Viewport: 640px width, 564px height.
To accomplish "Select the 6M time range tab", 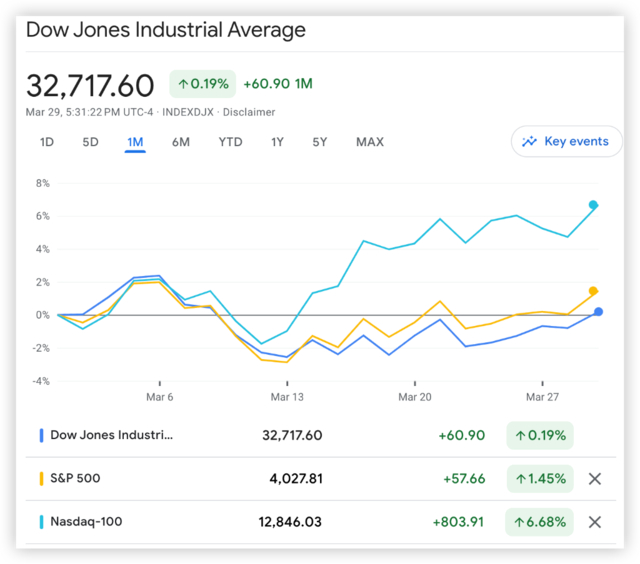I will [x=180, y=142].
